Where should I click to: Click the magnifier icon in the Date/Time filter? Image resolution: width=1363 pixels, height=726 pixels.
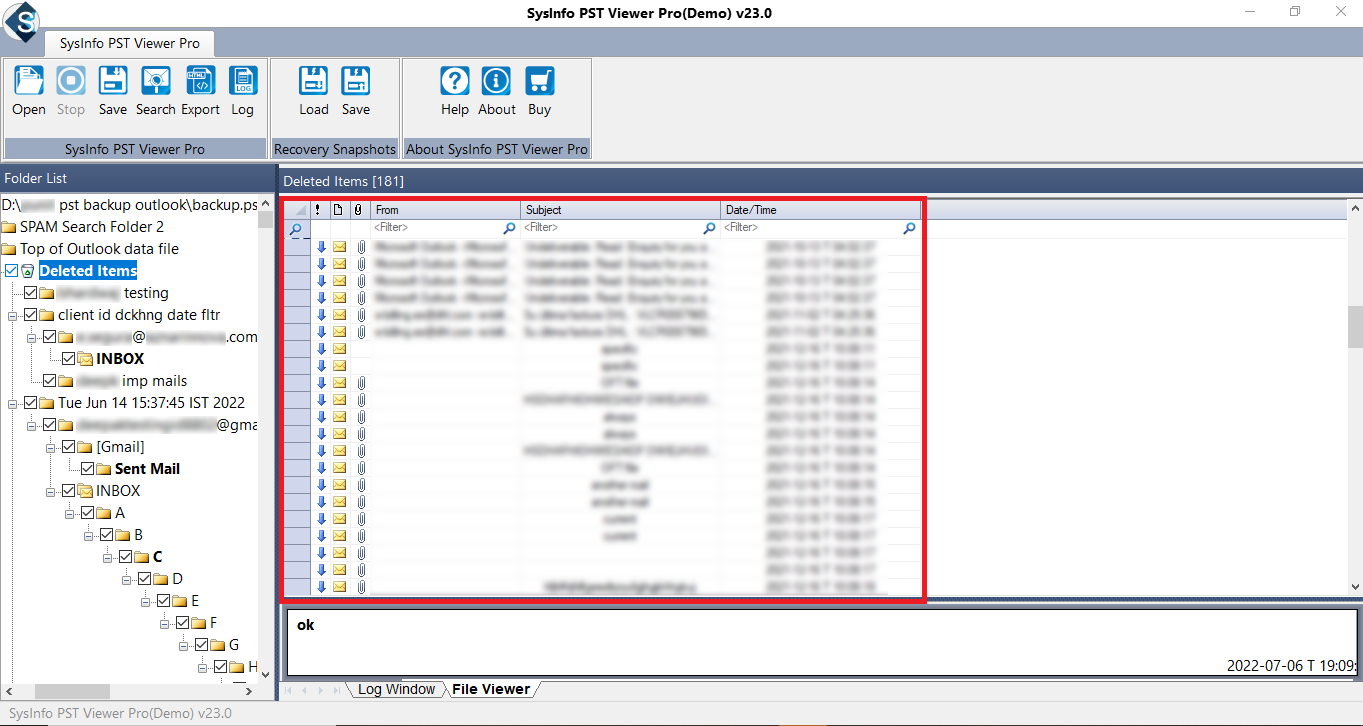pos(909,228)
